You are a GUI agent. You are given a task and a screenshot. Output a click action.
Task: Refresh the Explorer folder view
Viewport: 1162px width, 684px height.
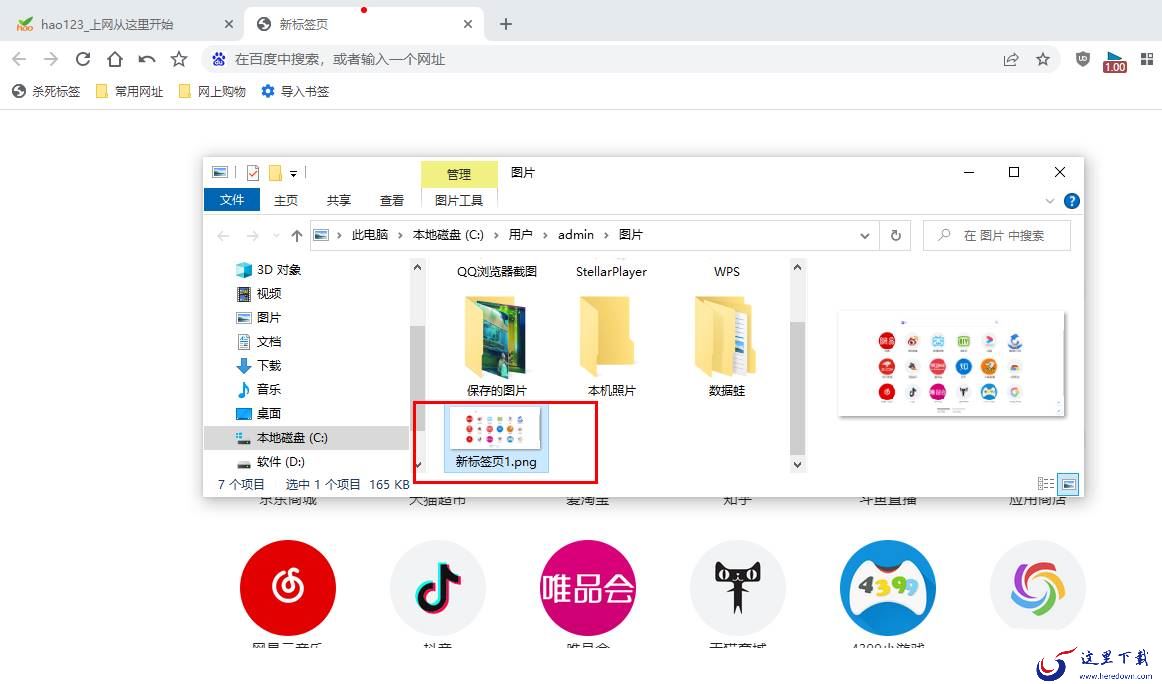[x=895, y=236]
